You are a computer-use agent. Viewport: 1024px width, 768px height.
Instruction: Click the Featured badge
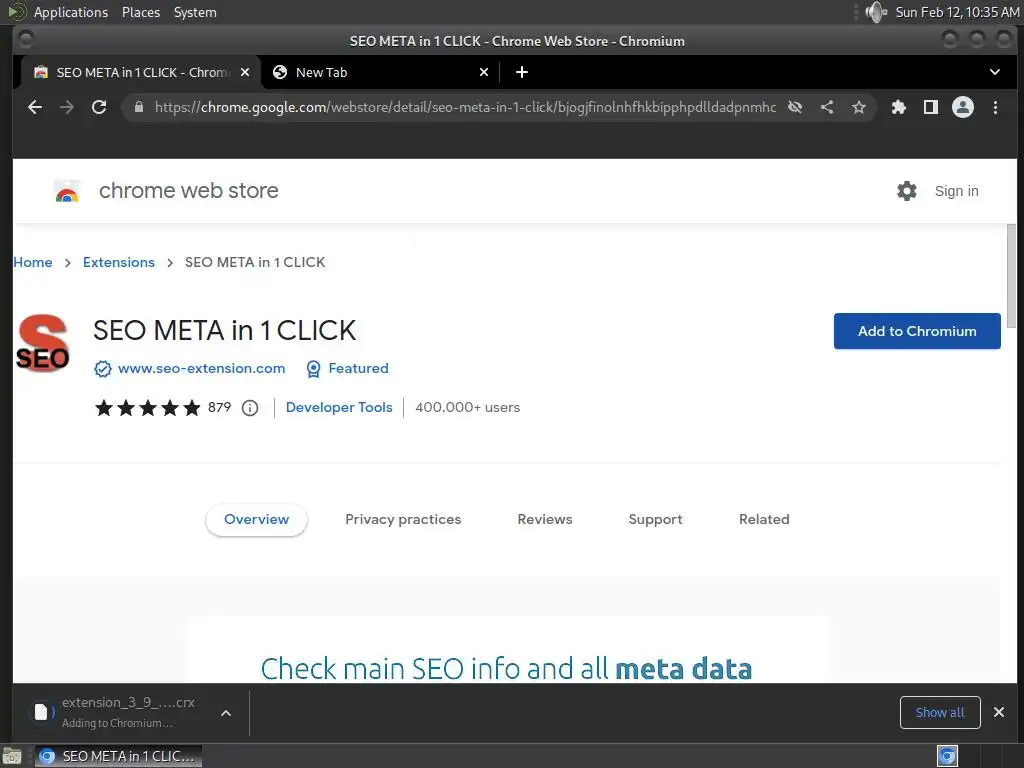point(347,368)
